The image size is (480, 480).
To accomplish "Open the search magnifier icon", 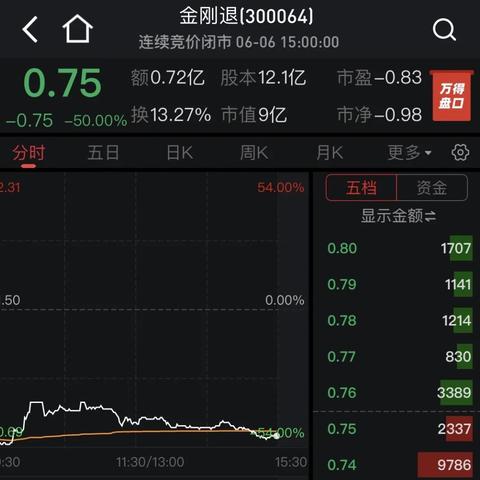I will coord(444,30).
